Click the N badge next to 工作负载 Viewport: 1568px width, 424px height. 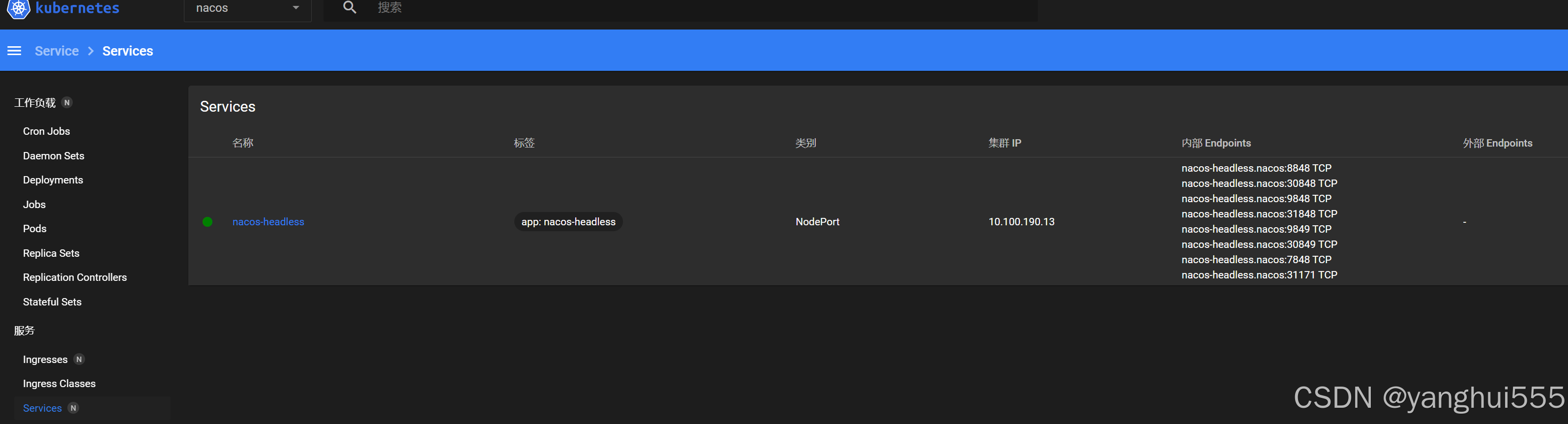pyautogui.click(x=67, y=102)
